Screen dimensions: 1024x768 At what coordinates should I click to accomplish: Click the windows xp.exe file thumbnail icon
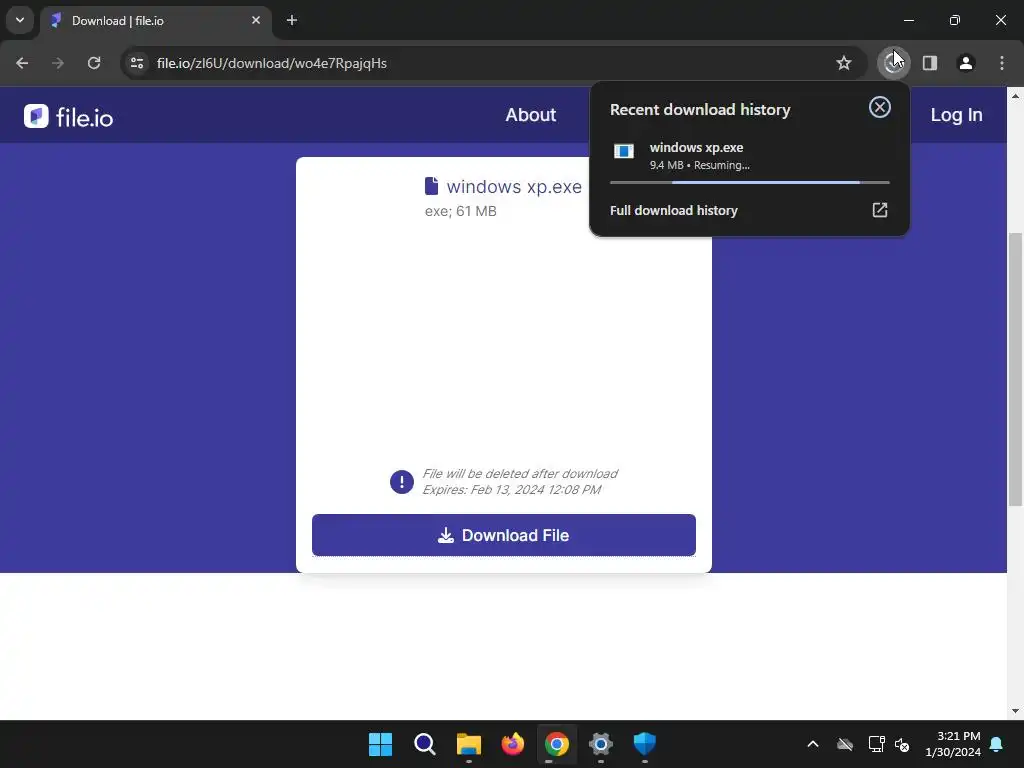[x=624, y=152]
